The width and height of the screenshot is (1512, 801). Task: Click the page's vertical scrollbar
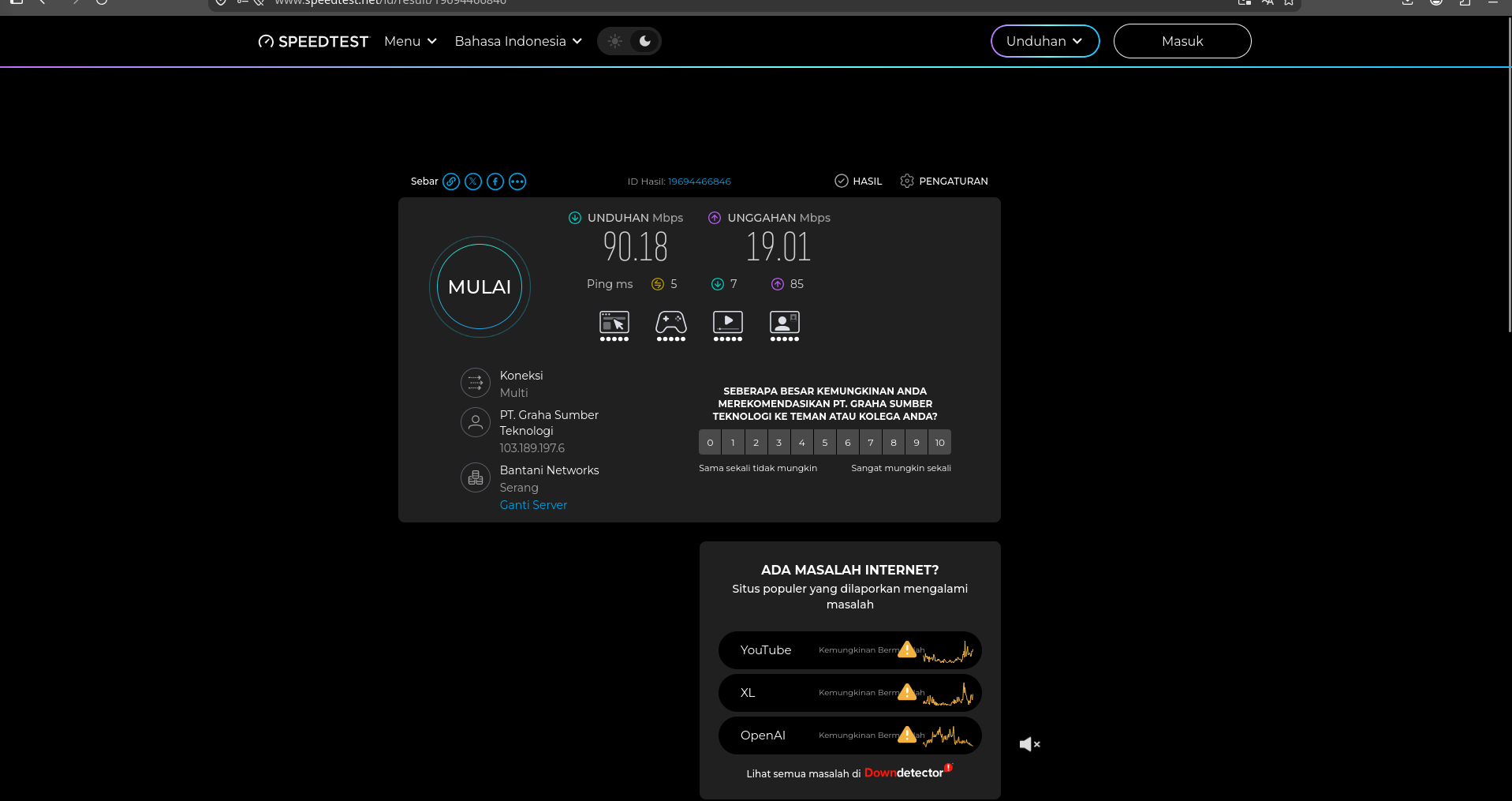click(1510, 174)
